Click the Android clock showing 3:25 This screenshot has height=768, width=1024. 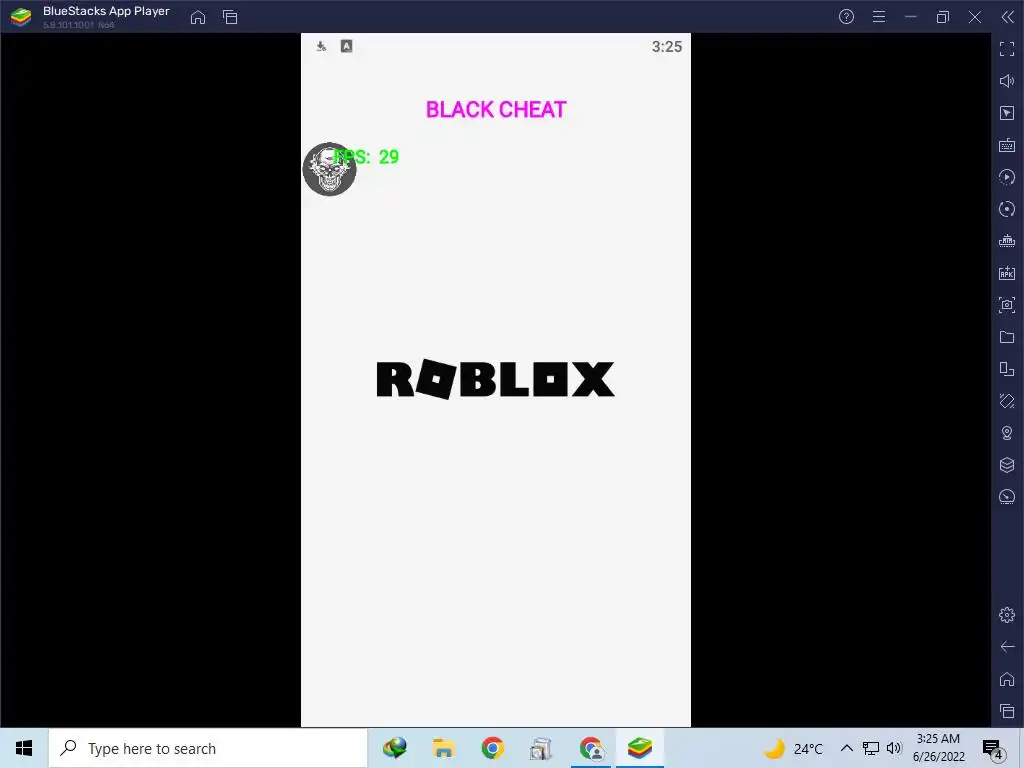pos(667,46)
